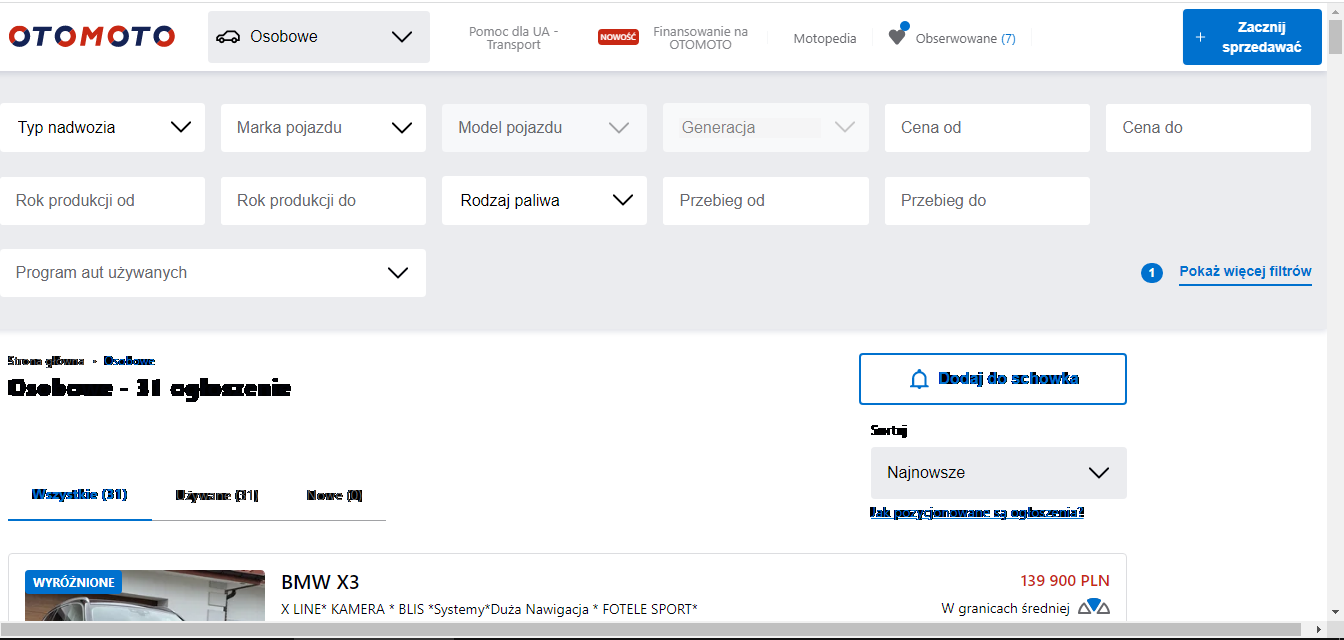Click the Przebieg do input field
This screenshot has width=1344, height=640.
coord(987,200)
